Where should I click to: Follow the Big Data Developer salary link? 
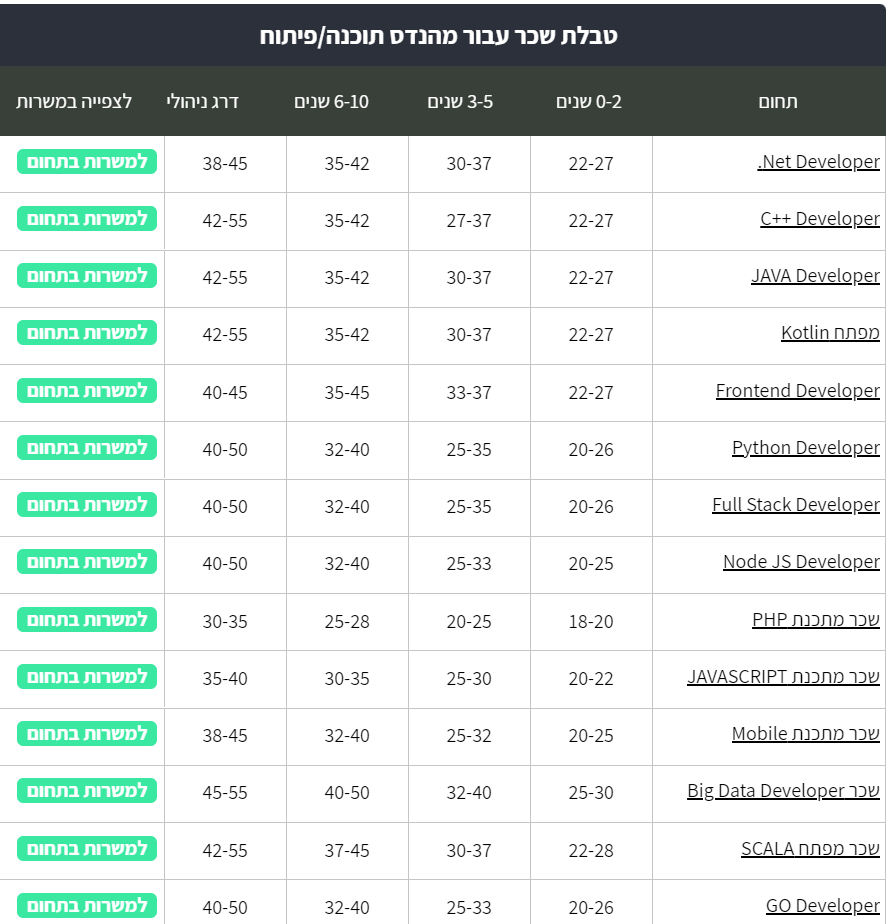[x=783, y=791]
